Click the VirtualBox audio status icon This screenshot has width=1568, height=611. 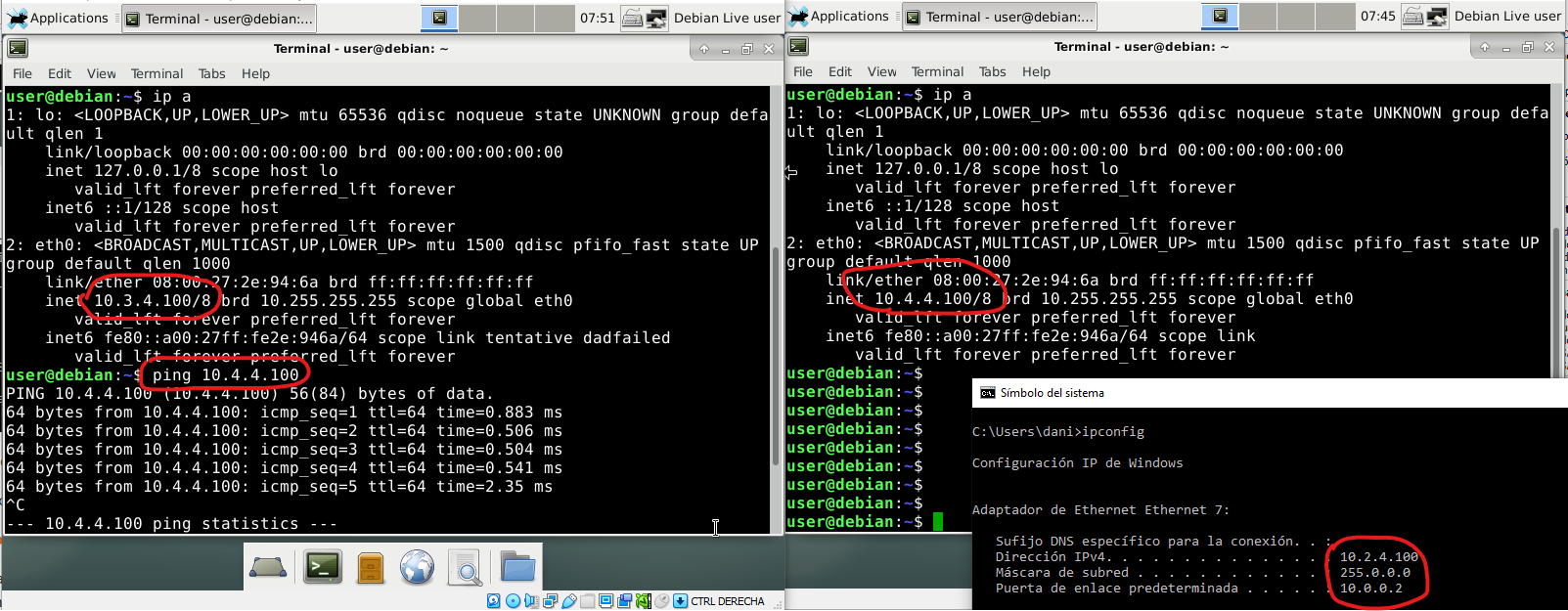[531, 601]
